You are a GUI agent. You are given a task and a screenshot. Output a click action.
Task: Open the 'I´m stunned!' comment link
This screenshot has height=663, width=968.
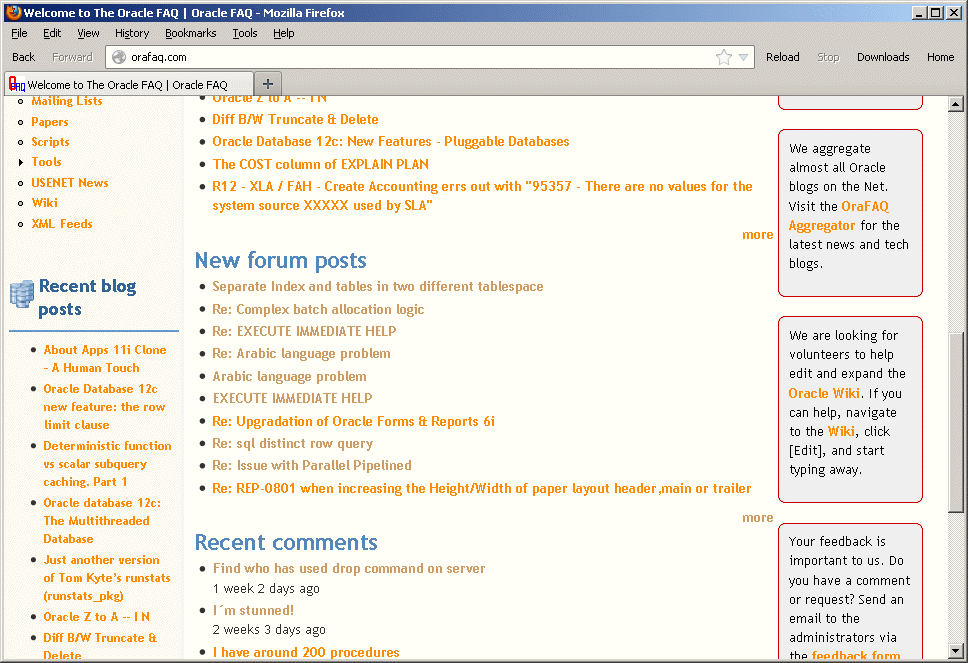[253, 611]
